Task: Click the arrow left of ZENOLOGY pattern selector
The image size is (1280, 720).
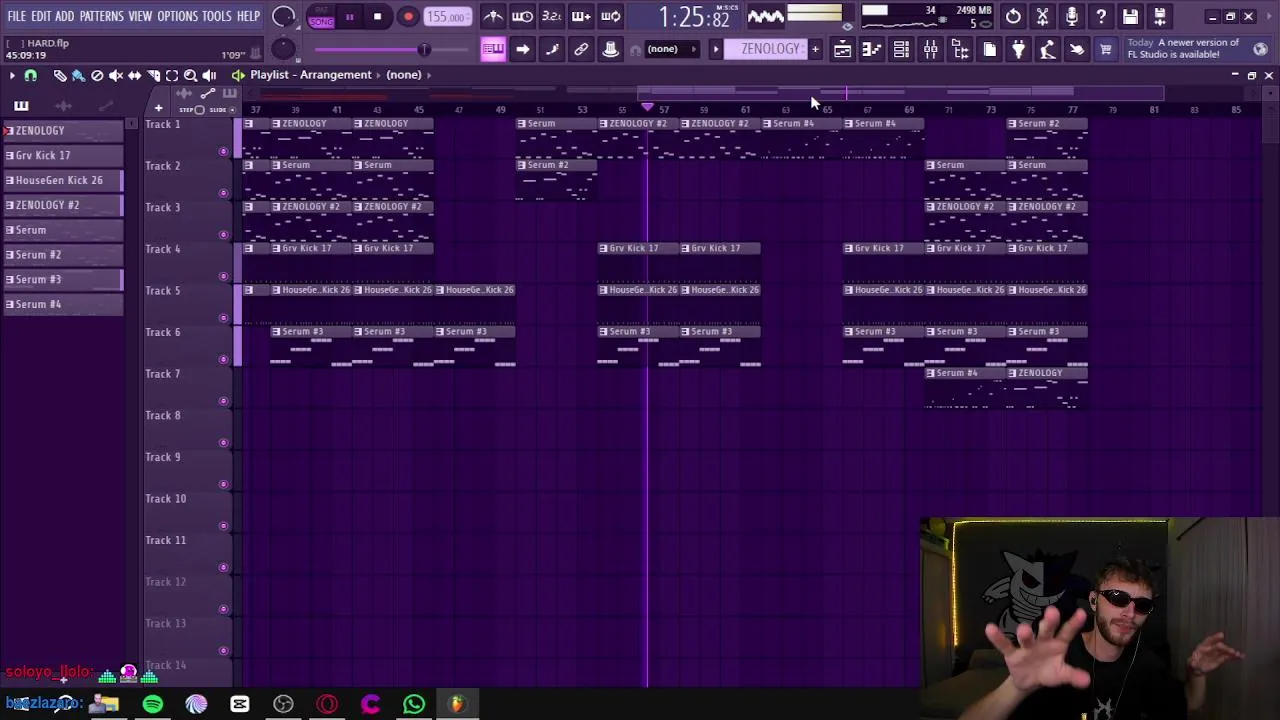Action: tap(715, 49)
